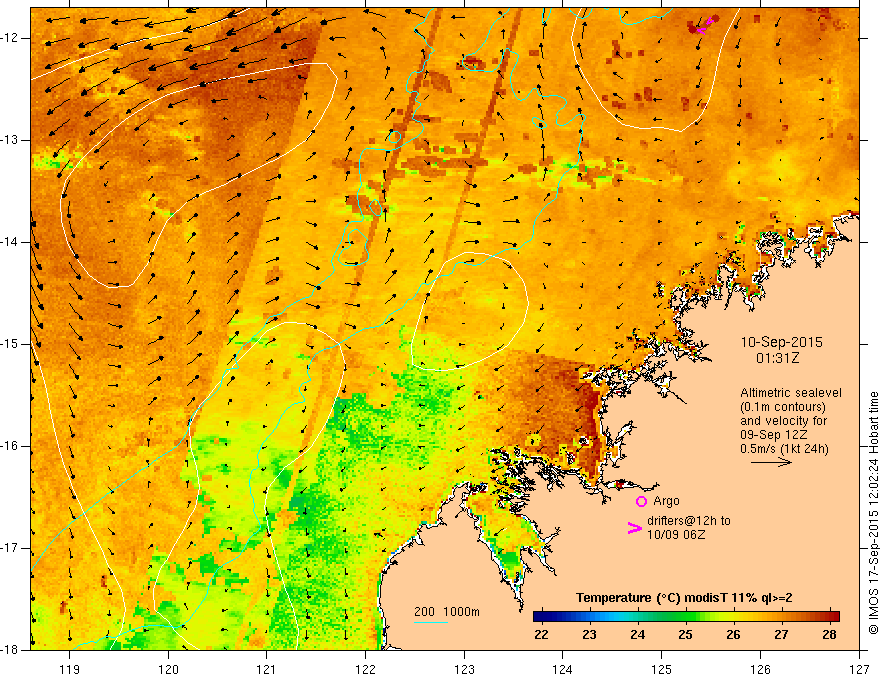Select the "01:31Z" time text
880x680 pixels.
(x=777, y=358)
